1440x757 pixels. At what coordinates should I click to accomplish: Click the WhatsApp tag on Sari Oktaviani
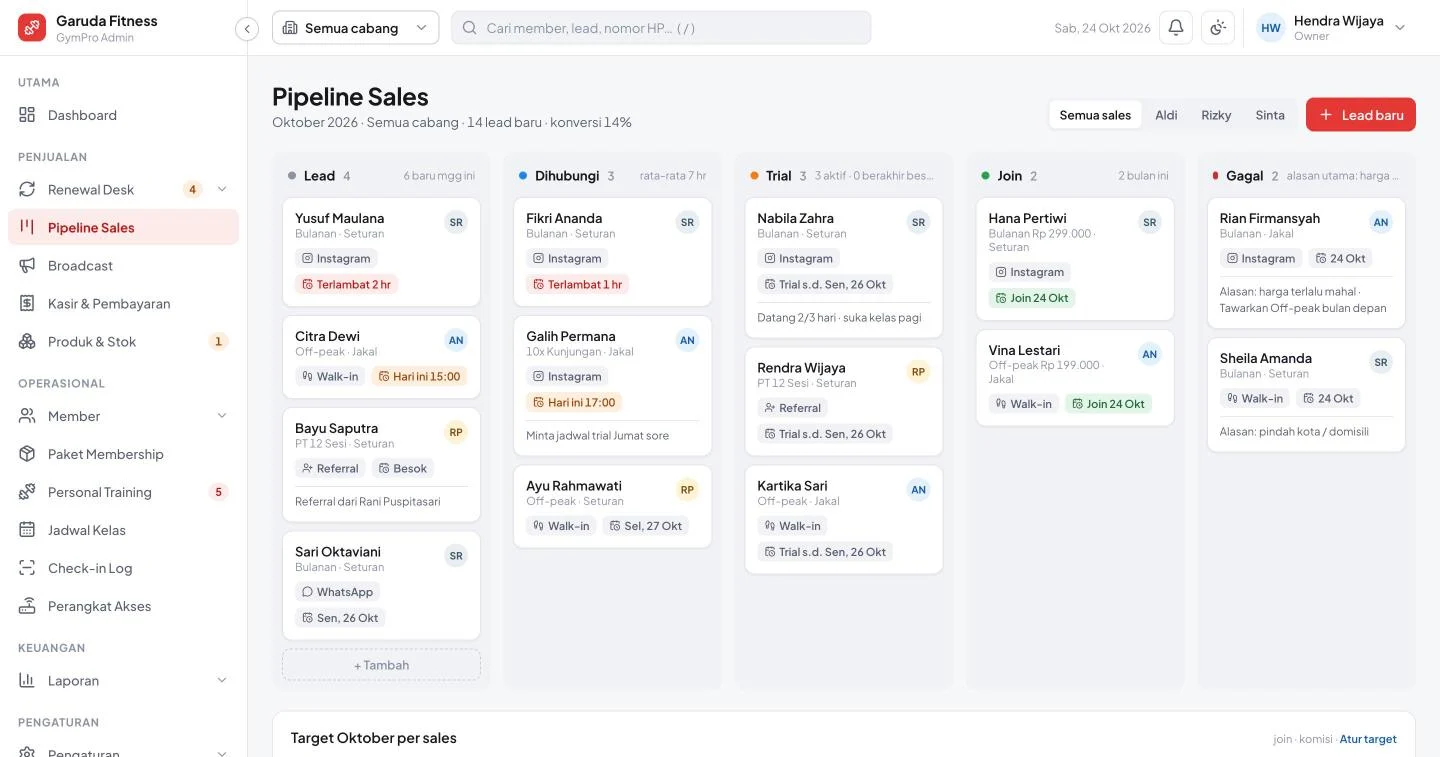[x=337, y=592]
